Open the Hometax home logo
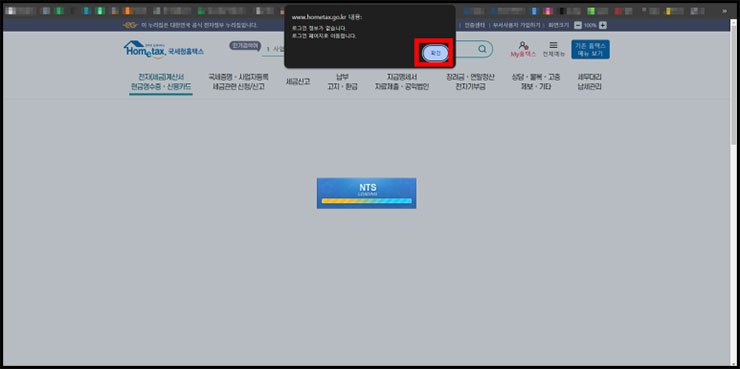This screenshot has width=740, height=369. click(163, 50)
